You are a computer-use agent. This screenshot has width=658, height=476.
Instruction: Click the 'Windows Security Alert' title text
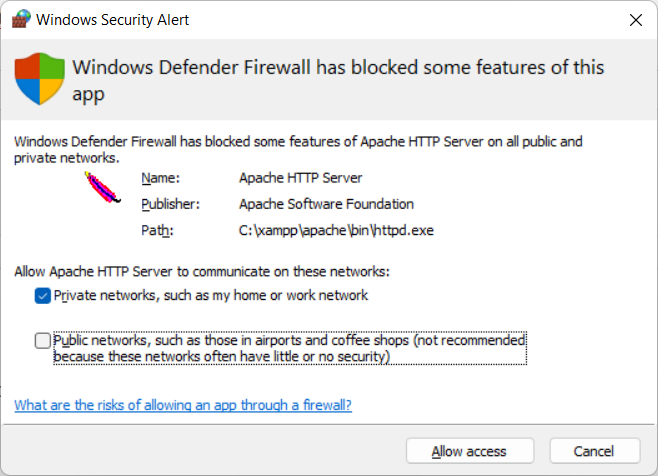(x=112, y=20)
